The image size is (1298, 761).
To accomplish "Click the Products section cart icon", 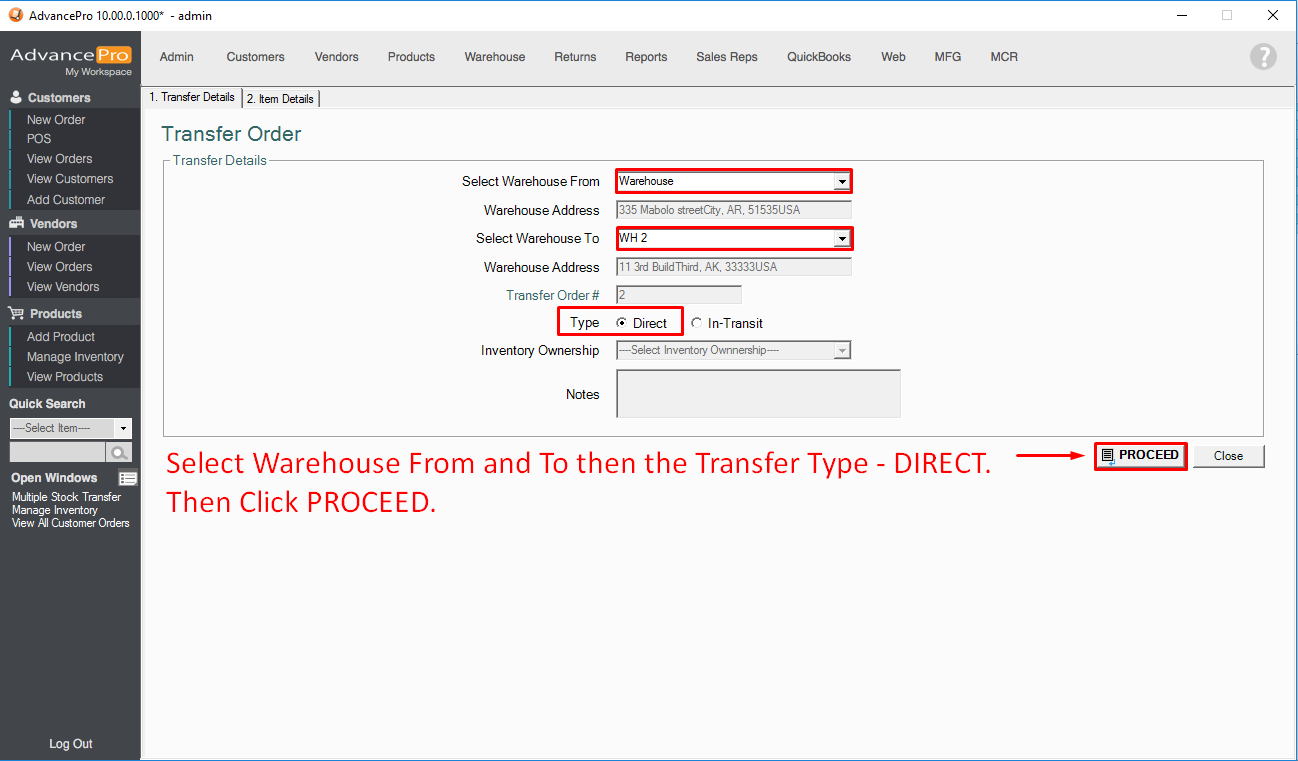I will click(17, 313).
